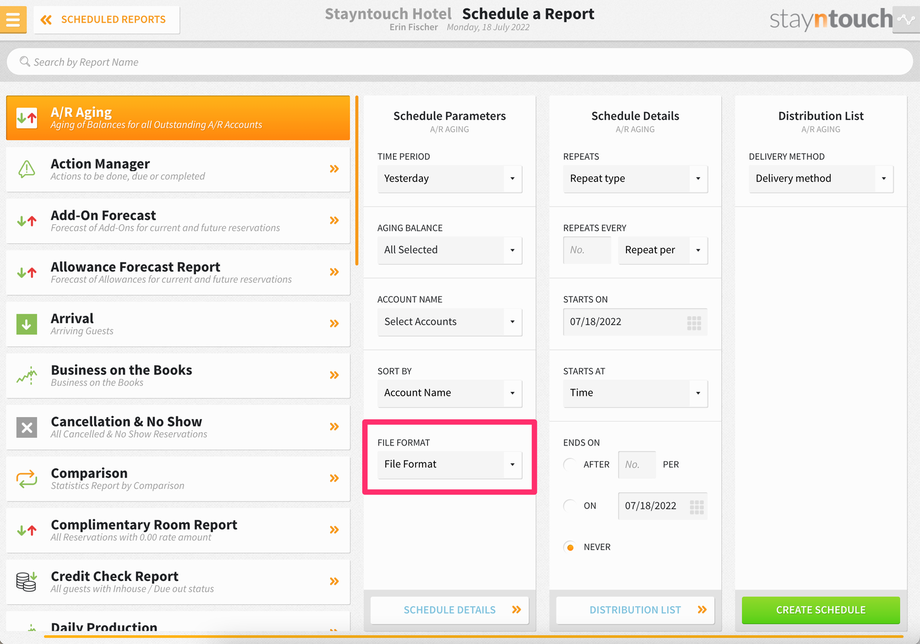This screenshot has height=644, width=920.
Task: Click the A/R Aging arrows icon
Action: pyautogui.click(x=26, y=118)
